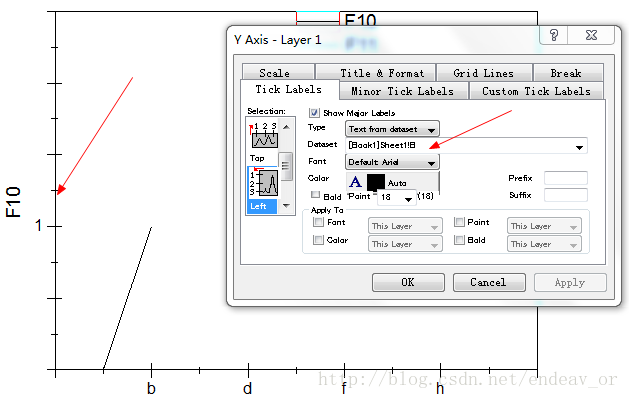Open the Type dropdown 'Text from dataset'
The image size is (629, 399).
pos(392,129)
